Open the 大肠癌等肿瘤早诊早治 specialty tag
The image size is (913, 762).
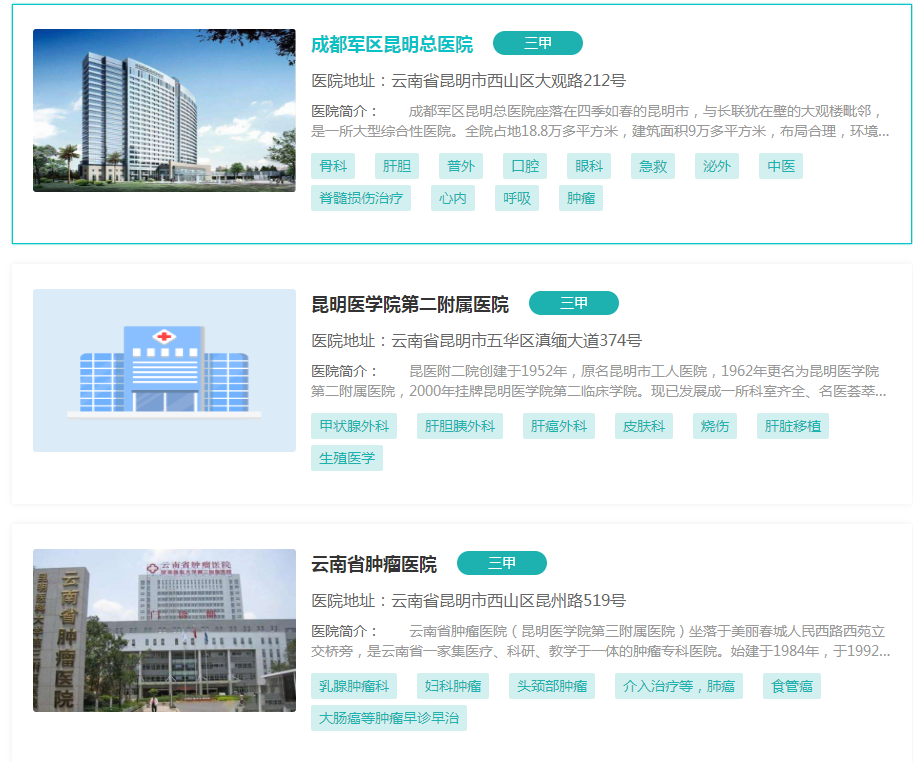pos(389,718)
